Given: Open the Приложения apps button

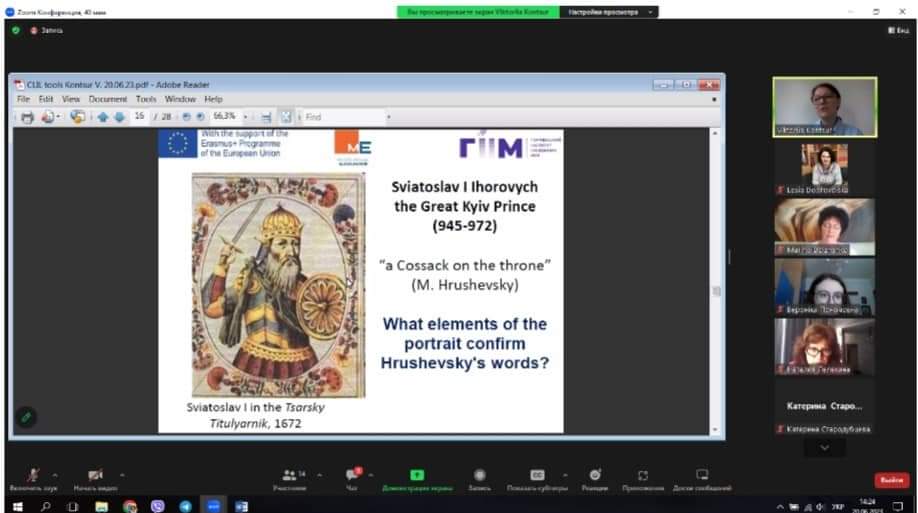Looking at the screenshot, I should click(643, 478).
